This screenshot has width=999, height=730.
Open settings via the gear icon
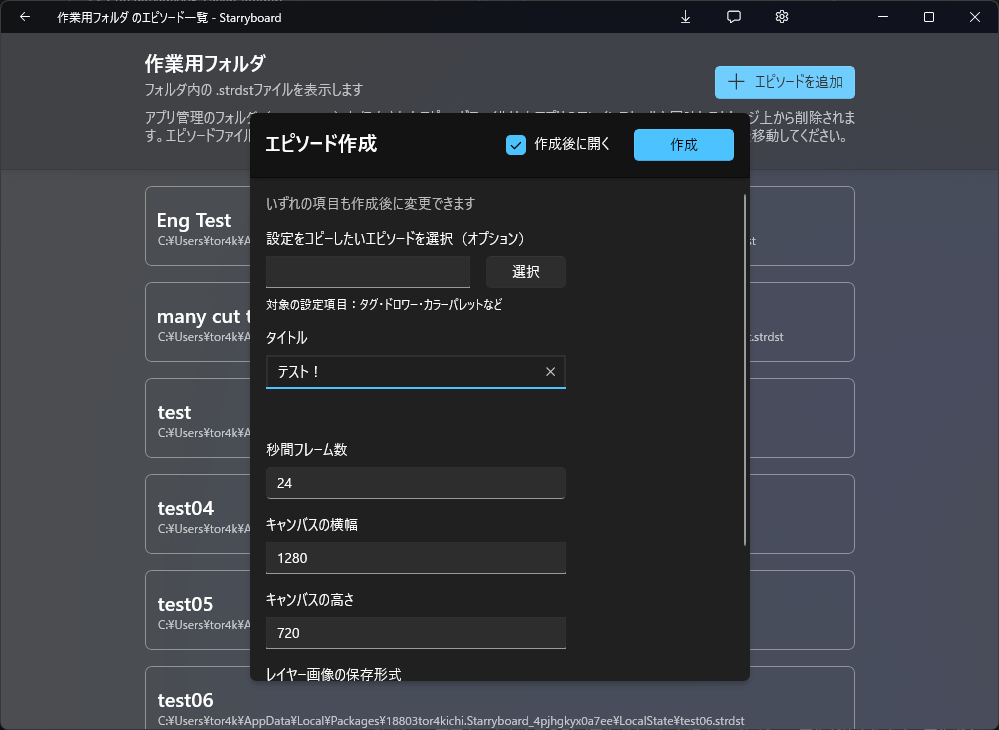tap(782, 17)
